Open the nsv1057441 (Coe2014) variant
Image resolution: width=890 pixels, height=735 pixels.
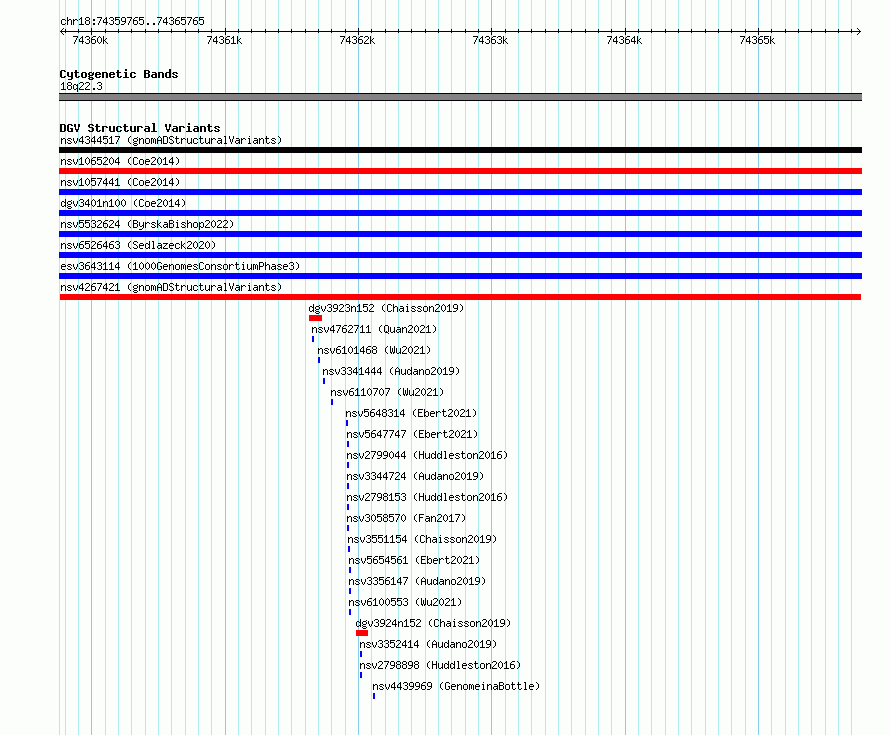point(120,182)
